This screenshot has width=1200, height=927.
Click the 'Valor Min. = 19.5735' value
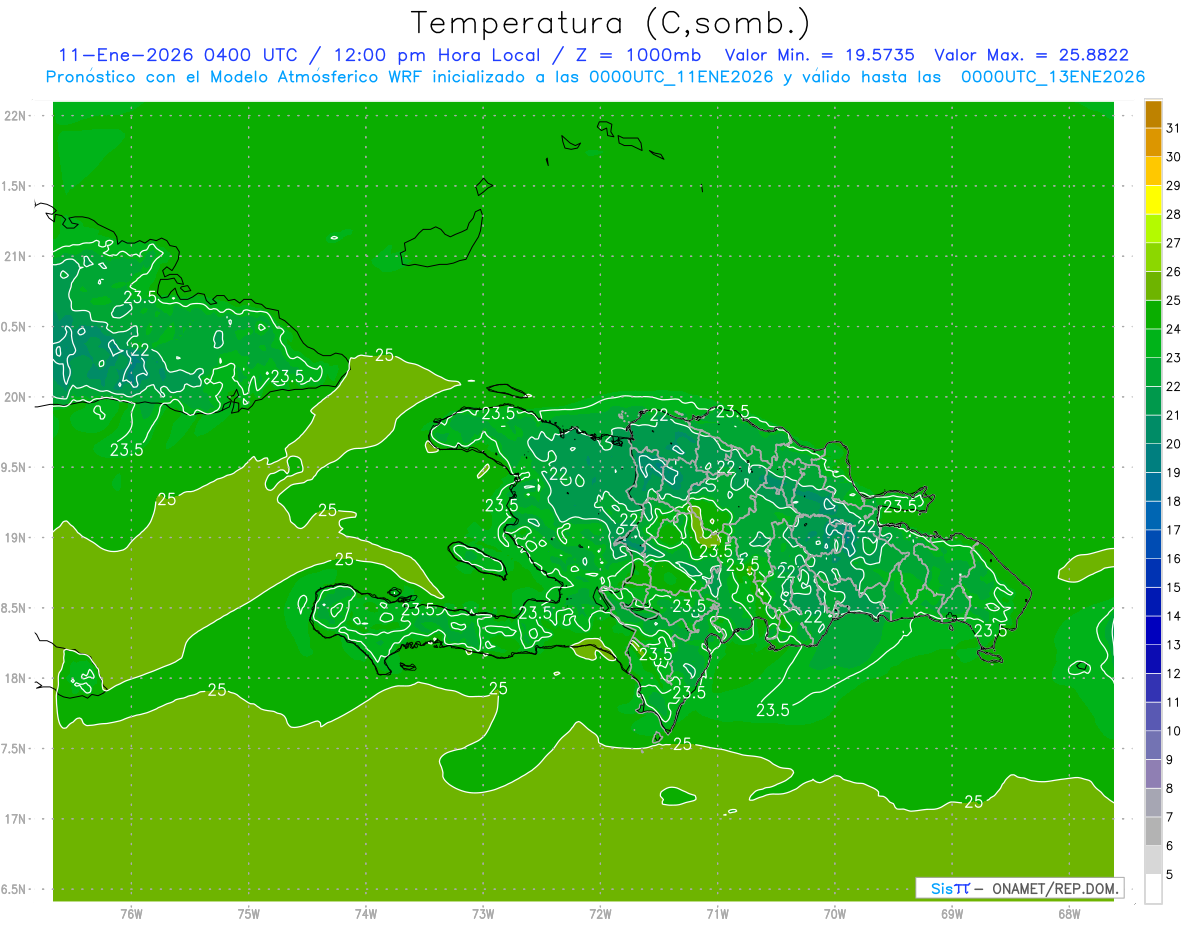[819, 56]
